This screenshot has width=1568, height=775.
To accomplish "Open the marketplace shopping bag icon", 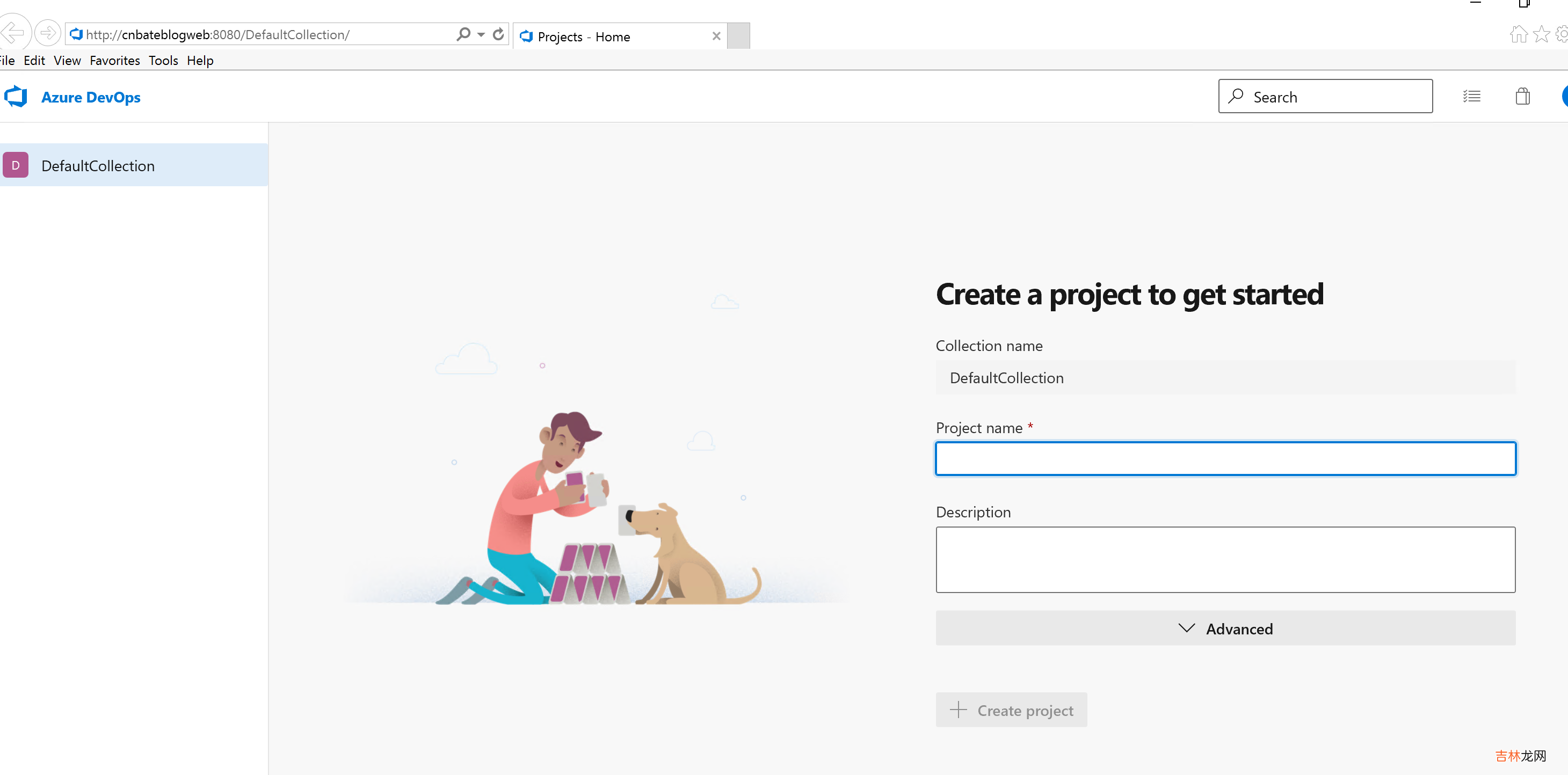I will click(1522, 96).
